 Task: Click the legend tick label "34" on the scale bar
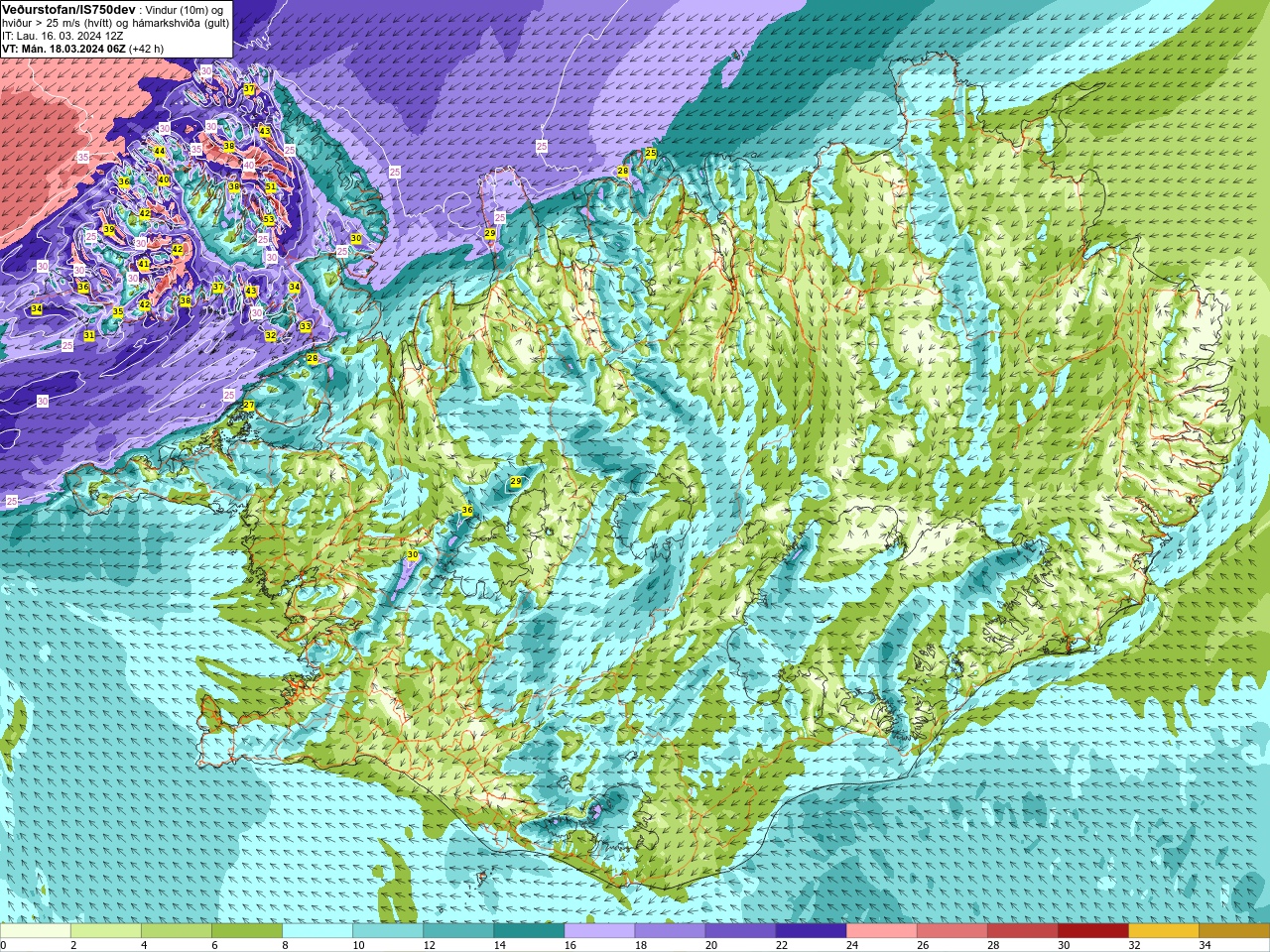pos(1205,945)
